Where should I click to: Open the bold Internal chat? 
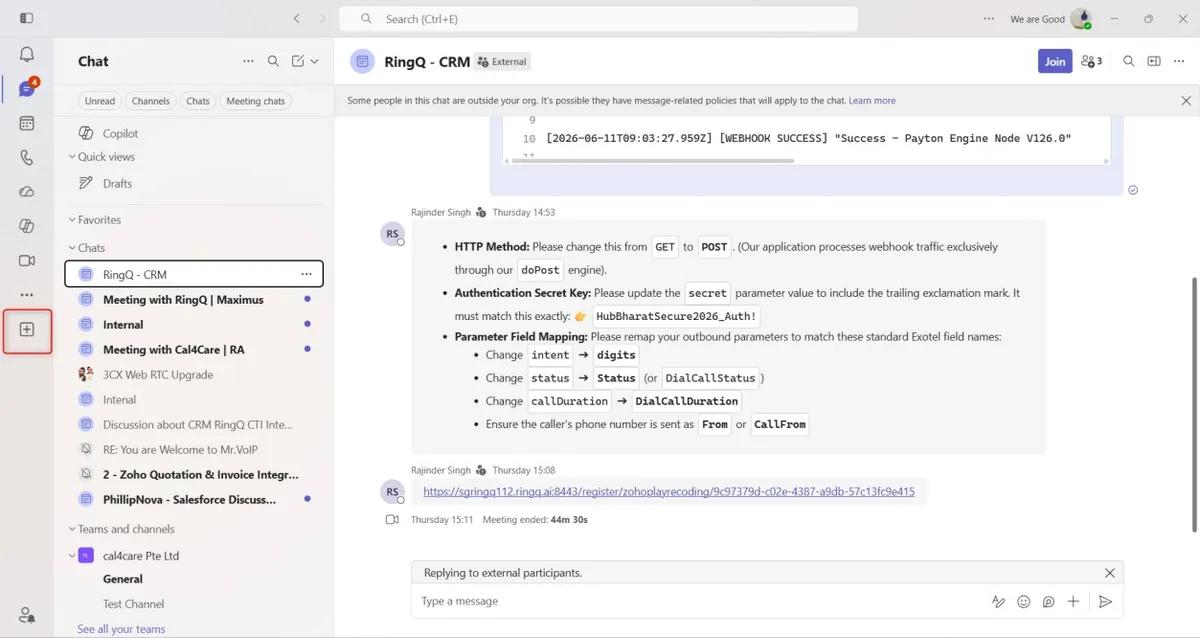tap(194, 324)
